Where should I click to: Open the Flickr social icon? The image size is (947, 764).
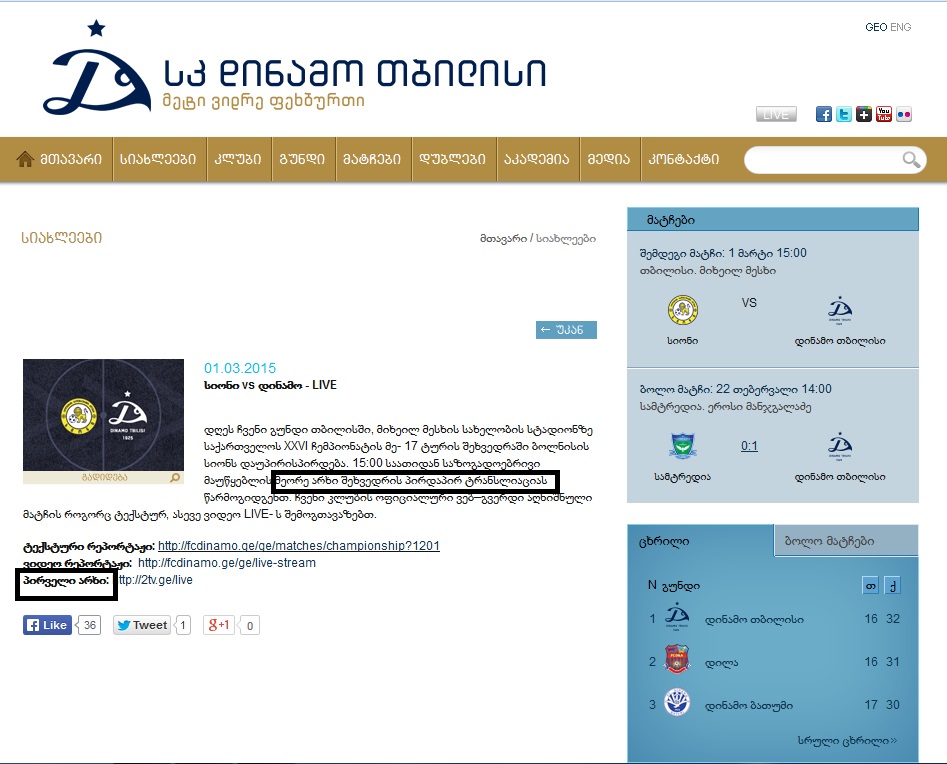pos(904,114)
